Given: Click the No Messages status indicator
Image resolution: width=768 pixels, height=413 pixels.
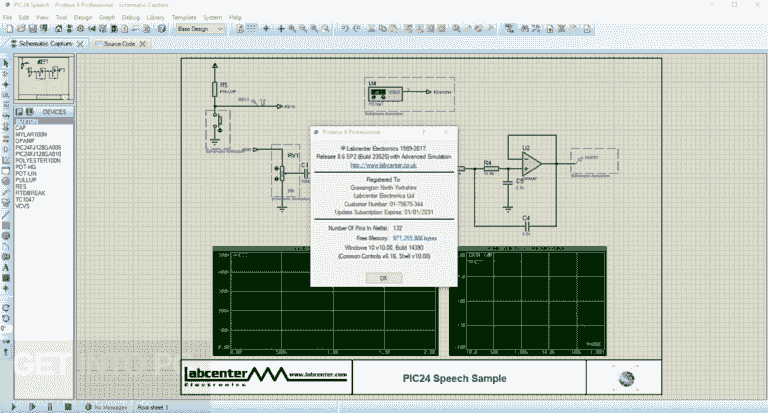Looking at the screenshot, I should [106, 407].
